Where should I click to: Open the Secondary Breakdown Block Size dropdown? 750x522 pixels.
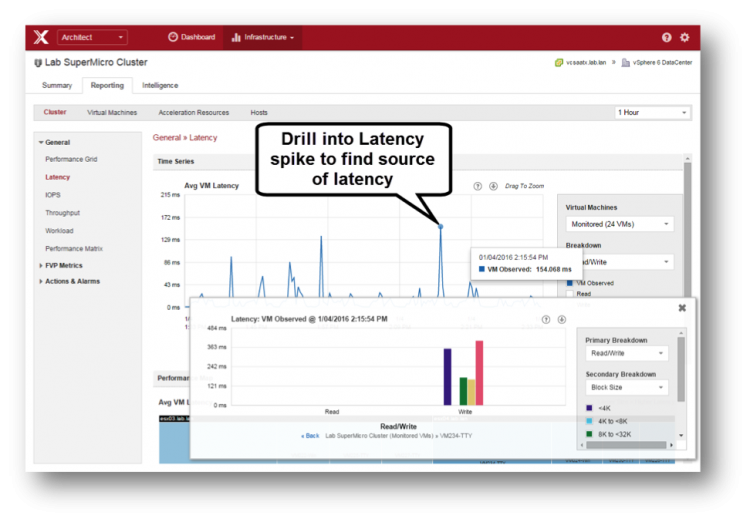tap(627, 388)
